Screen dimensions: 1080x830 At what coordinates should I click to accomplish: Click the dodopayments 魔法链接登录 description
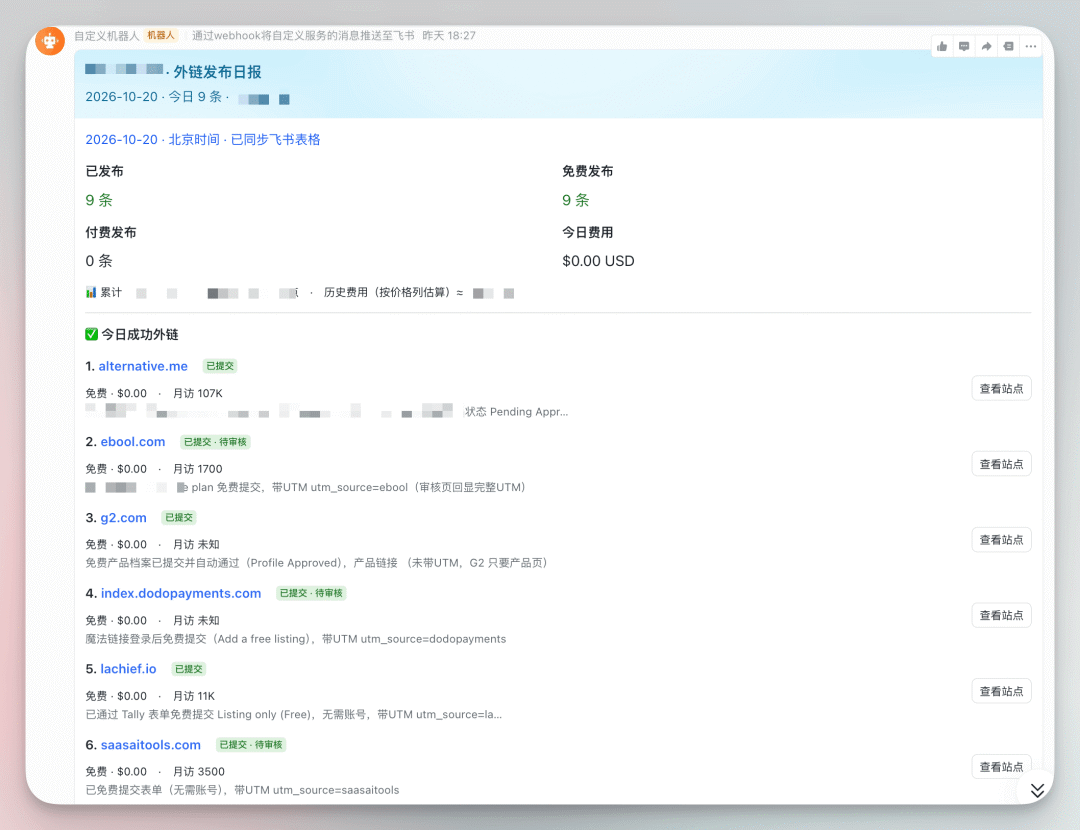(x=295, y=639)
